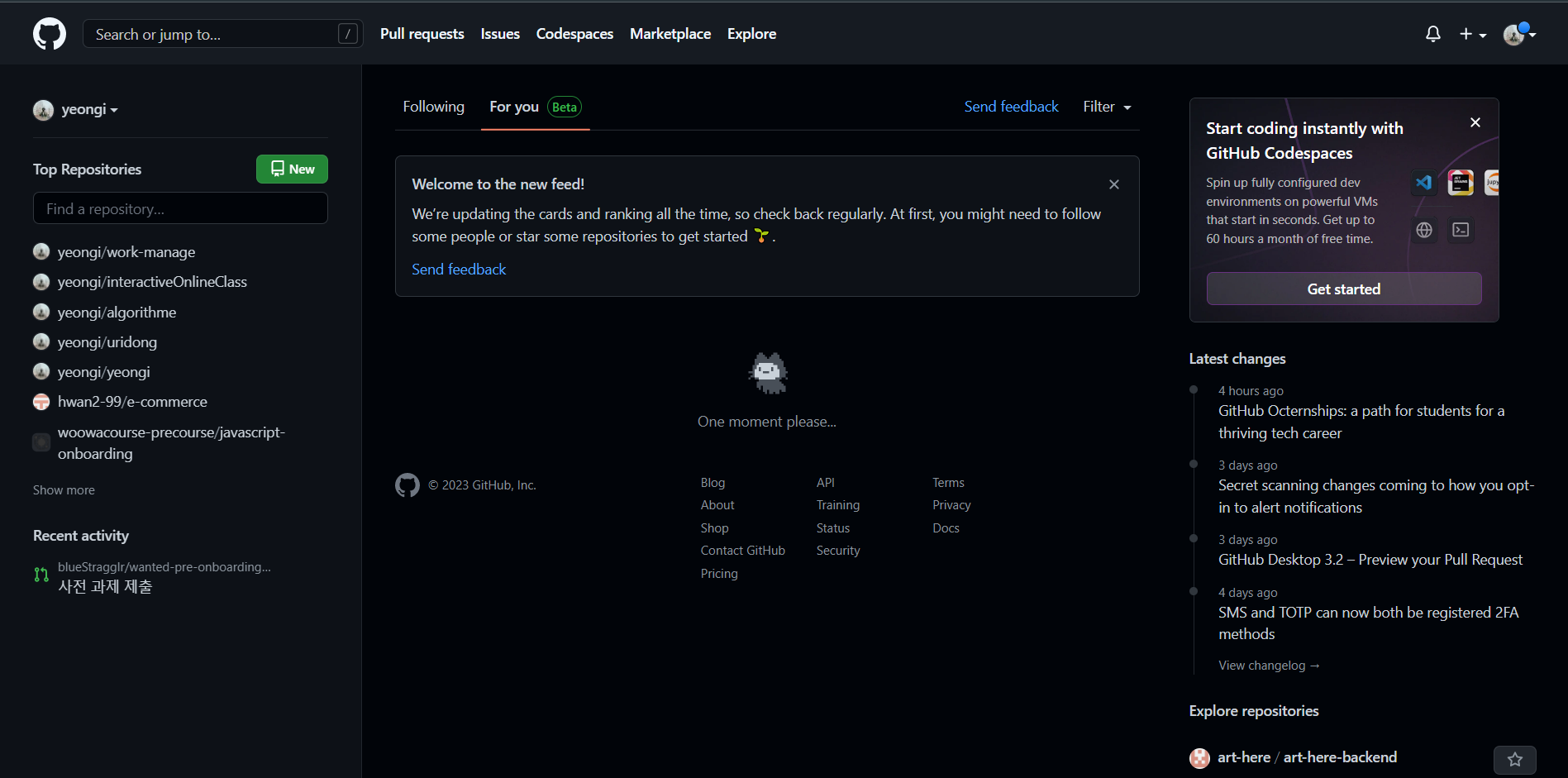Open the user avatar menu in header
Viewport: 1568px width, 778px height.
1519,34
